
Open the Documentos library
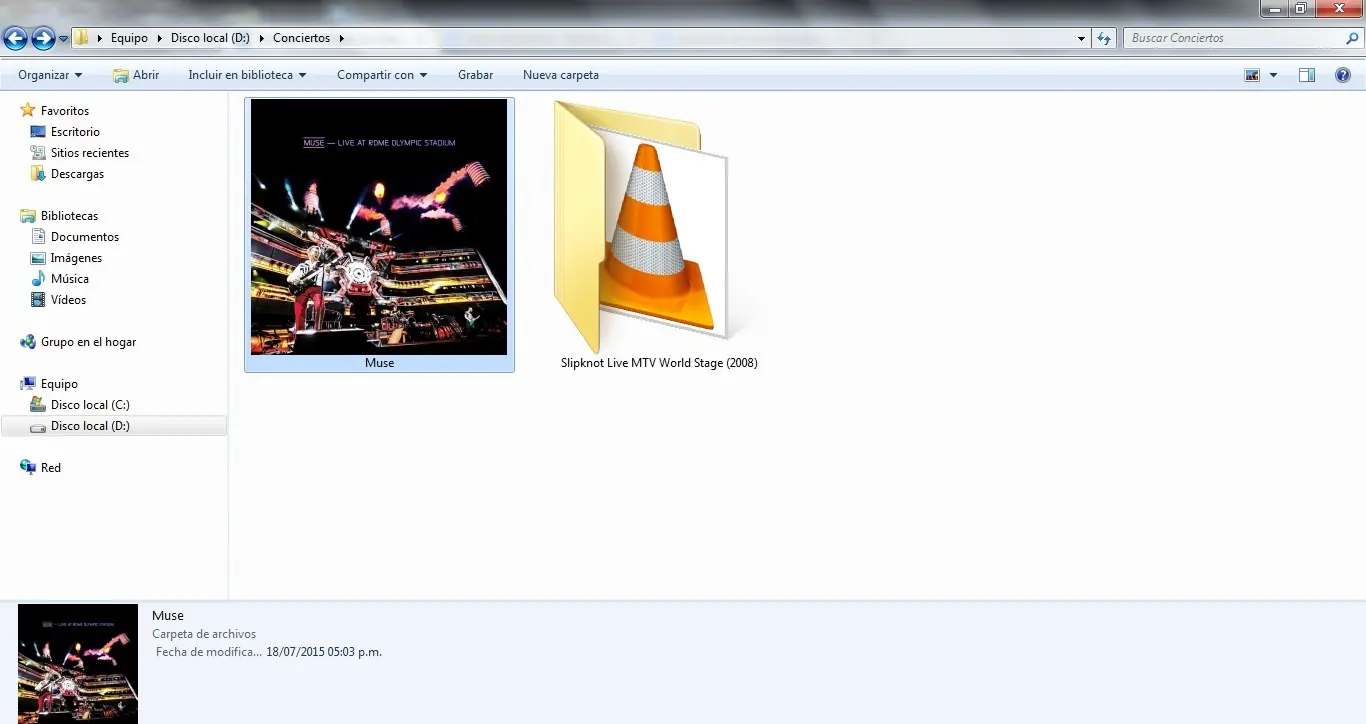(85, 237)
